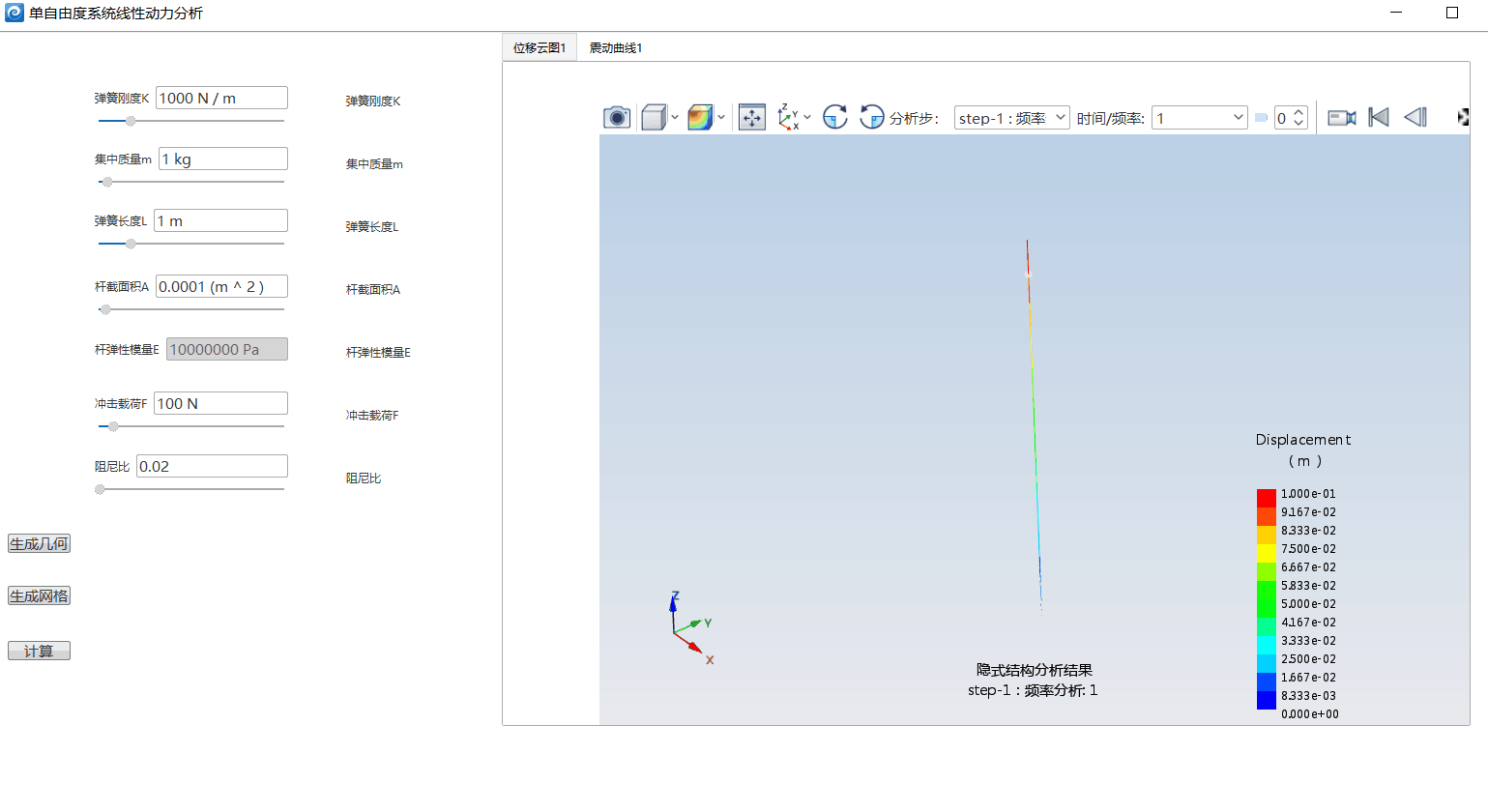Click the spring length L slider handle
The height and width of the screenshot is (812, 1488).
pyautogui.click(x=131, y=244)
